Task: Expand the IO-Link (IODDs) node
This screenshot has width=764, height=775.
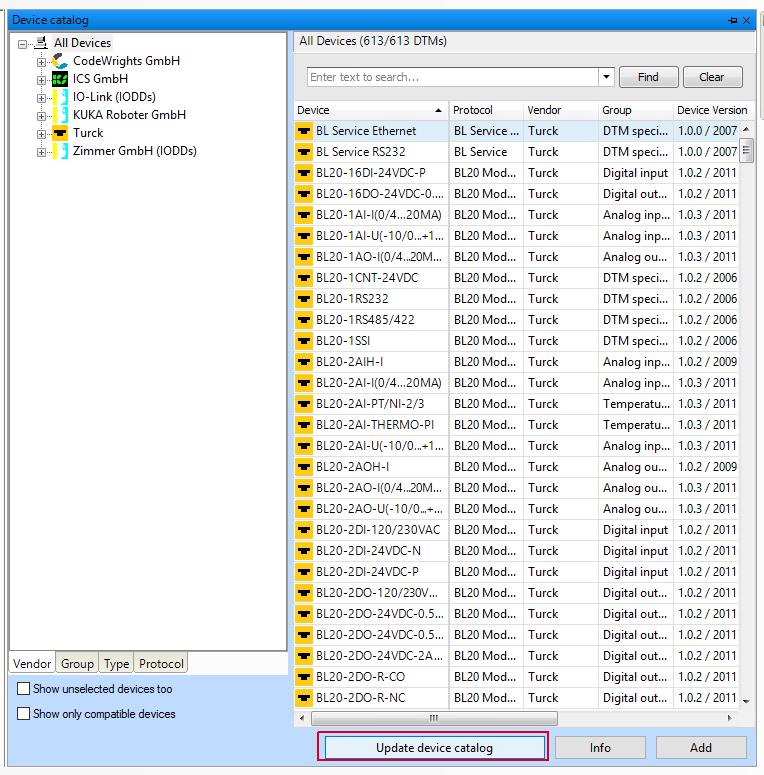Action: [41, 98]
